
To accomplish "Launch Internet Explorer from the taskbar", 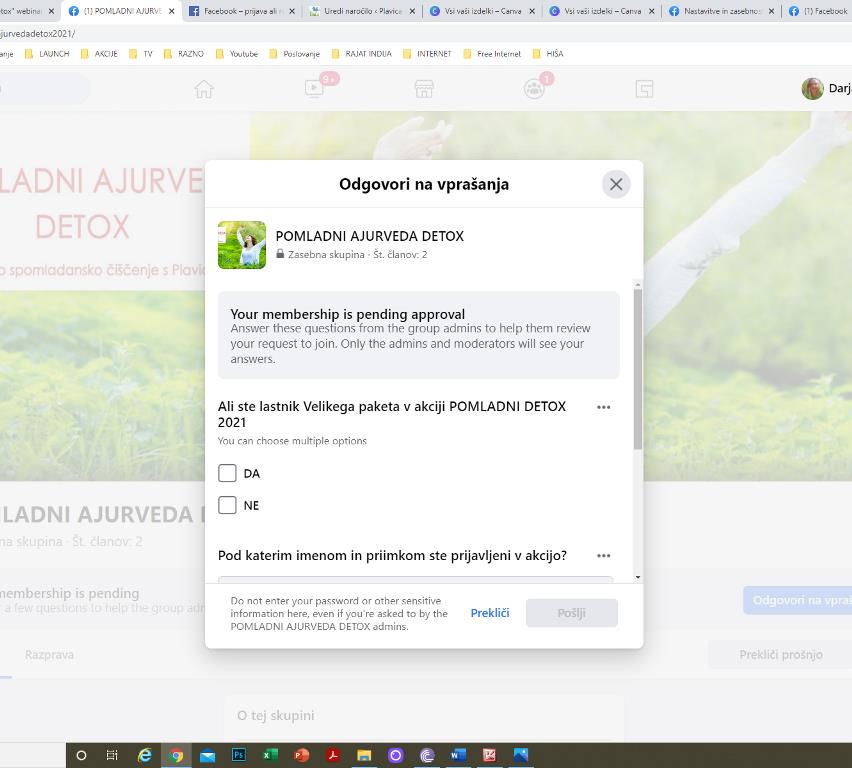I will tap(145, 755).
